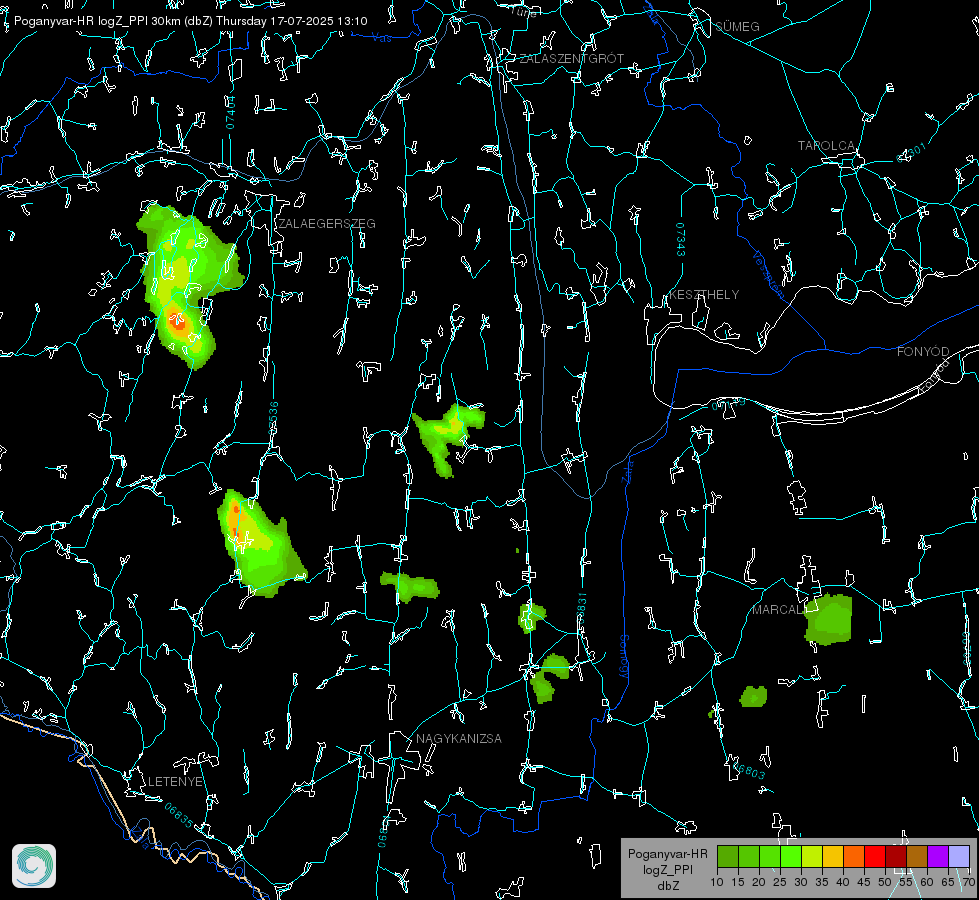Click the SÜMEG city label
979x900 pixels.
pyautogui.click(x=737, y=26)
